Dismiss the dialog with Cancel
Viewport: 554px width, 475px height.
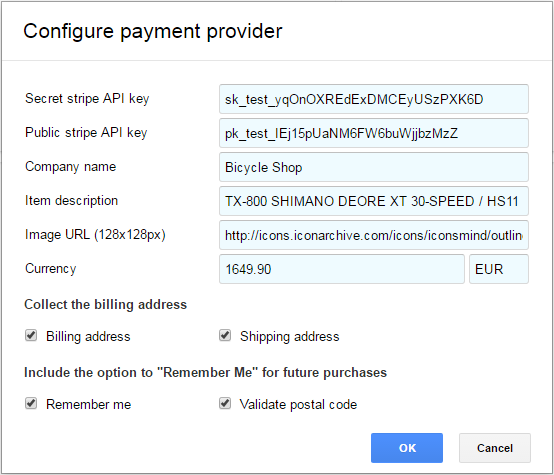pyautogui.click(x=495, y=448)
